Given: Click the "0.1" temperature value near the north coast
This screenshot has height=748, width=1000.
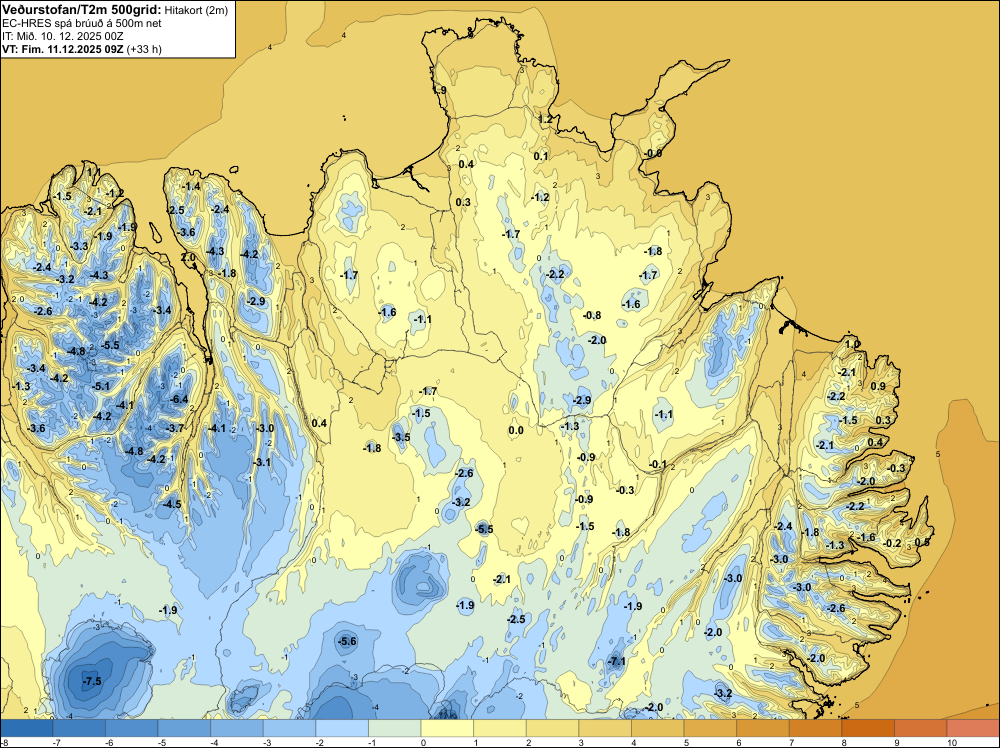Looking at the screenshot, I should point(541,156).
